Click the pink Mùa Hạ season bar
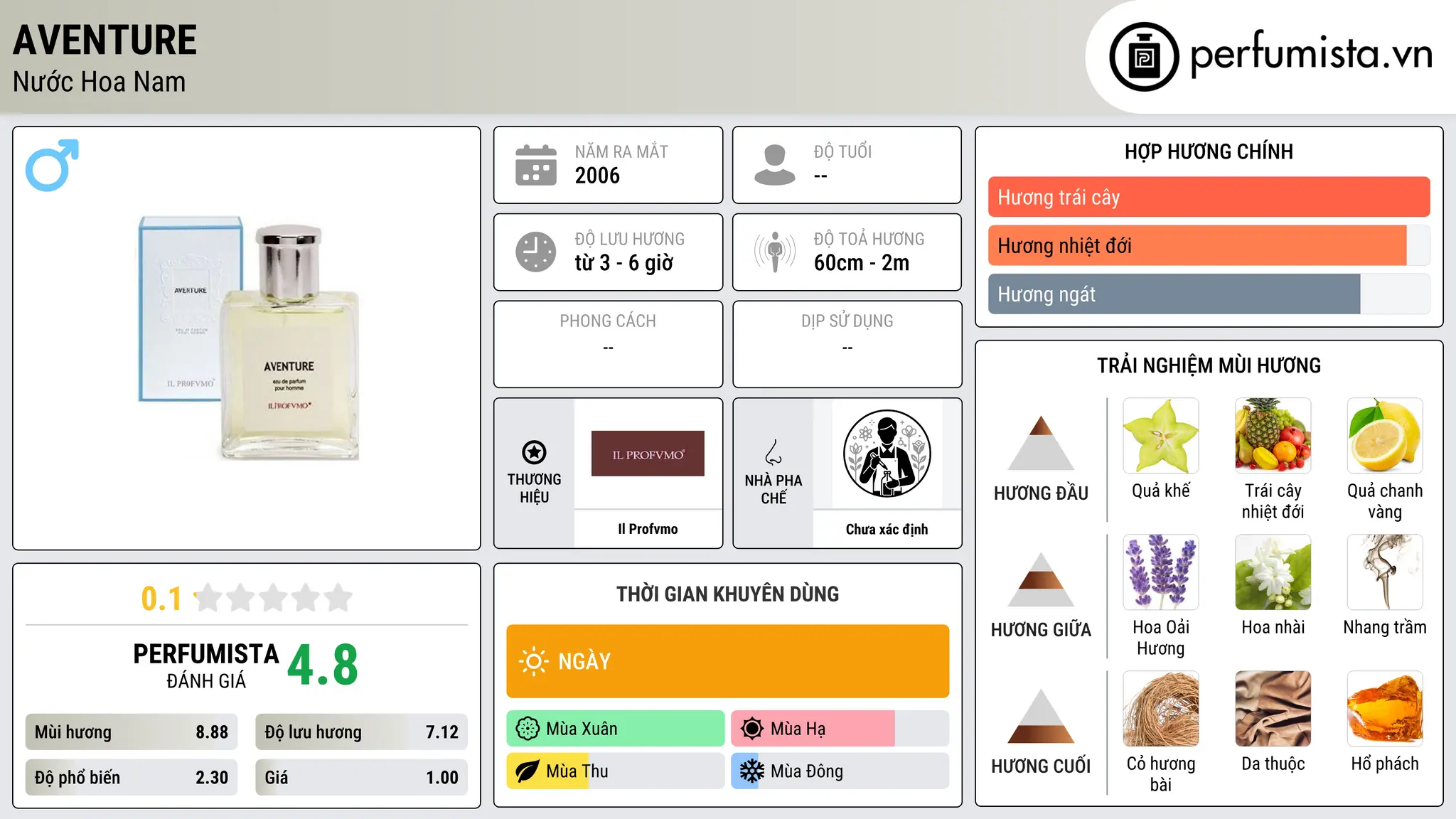1456x819 pixels. pyautogui.click(x=840, y=729)
